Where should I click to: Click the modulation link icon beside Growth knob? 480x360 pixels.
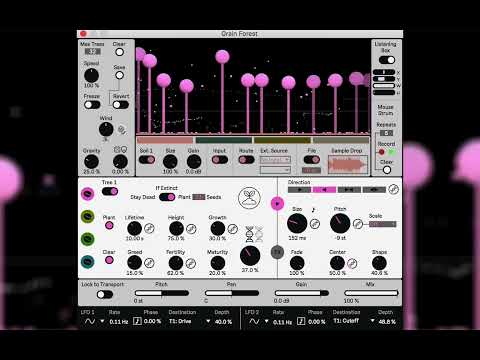click(x=232, y=229)
